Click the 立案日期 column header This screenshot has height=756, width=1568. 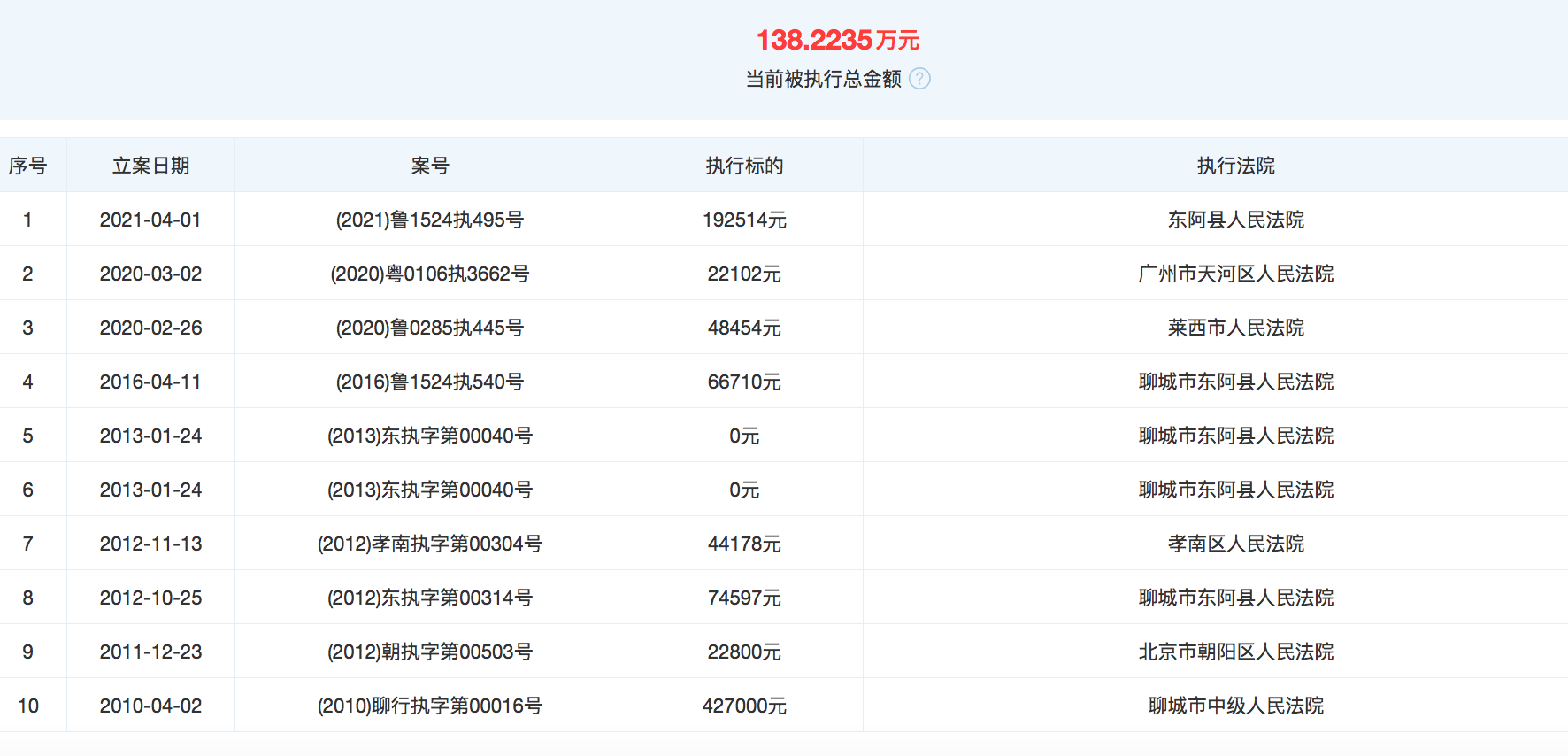150,166
